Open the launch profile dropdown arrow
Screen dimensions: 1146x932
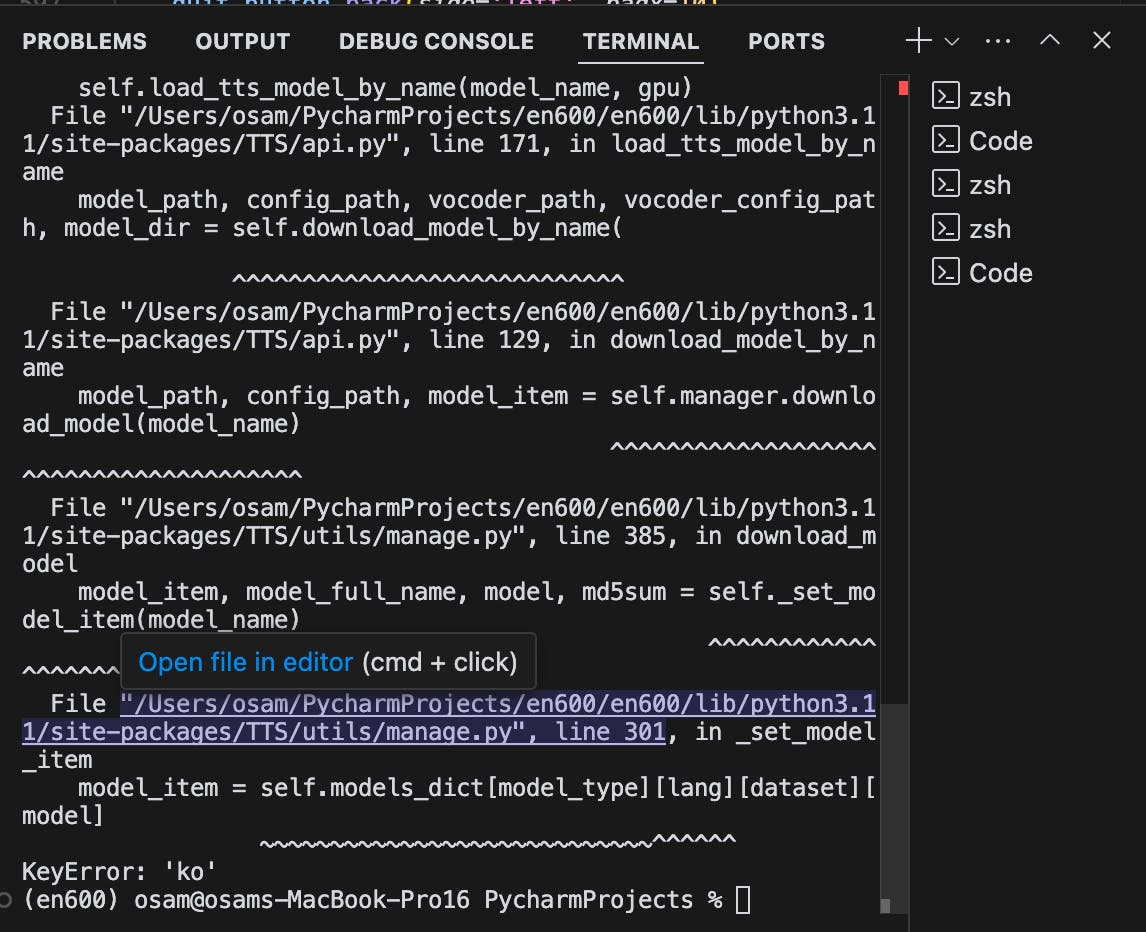[x=952, y=41]
